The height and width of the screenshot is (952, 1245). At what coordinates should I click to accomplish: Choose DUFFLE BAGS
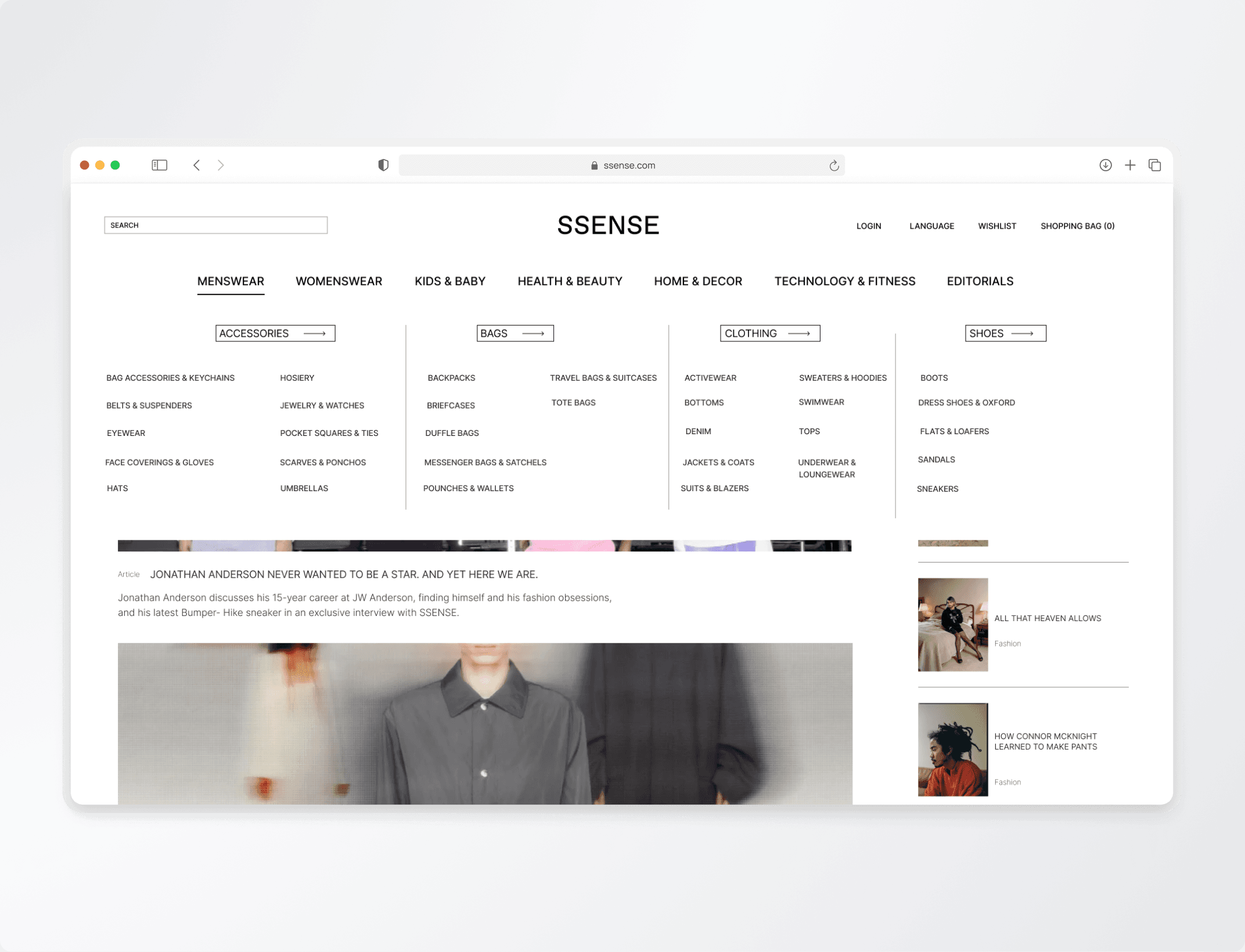coord(452,433)
